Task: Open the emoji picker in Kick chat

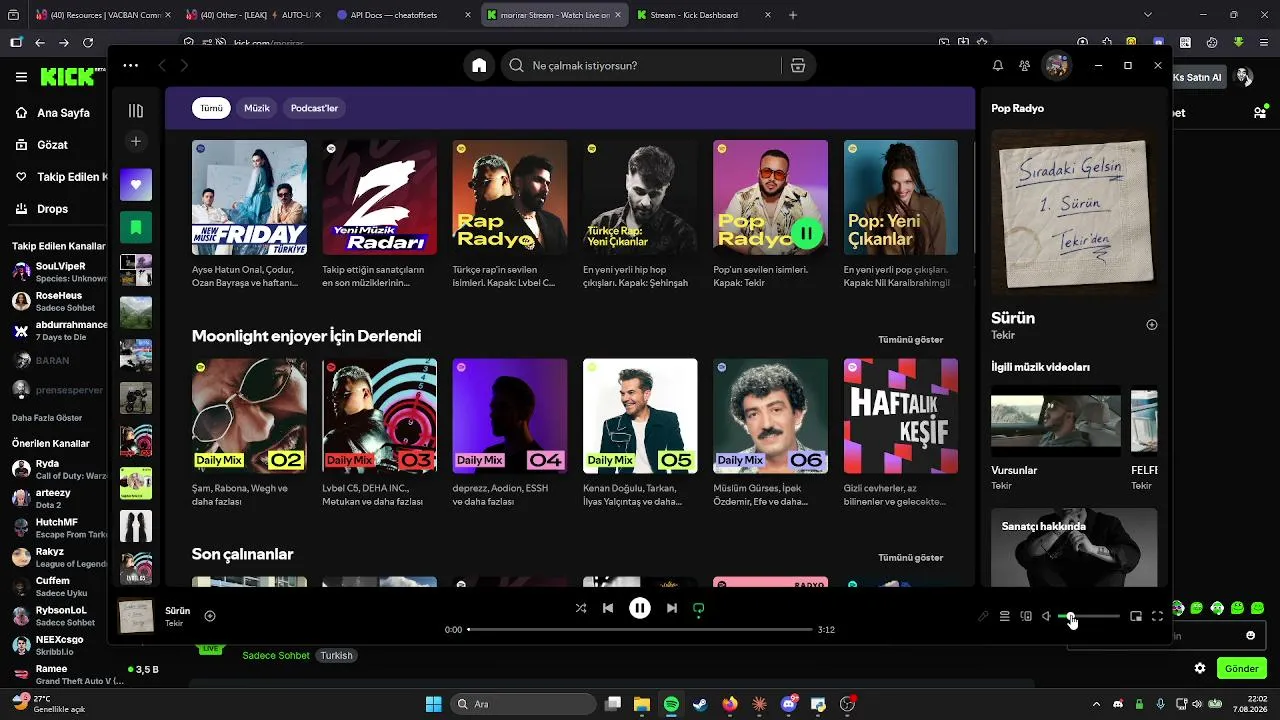Action: click(1250, 635)
